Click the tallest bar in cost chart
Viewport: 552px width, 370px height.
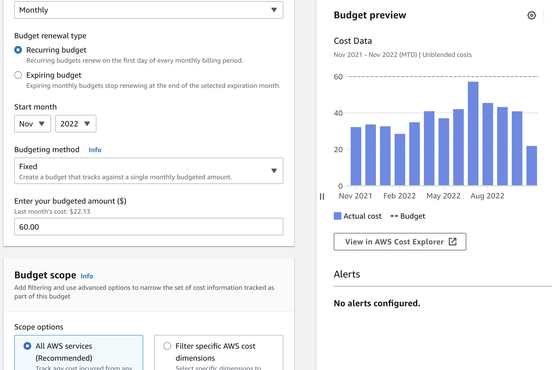(x=473, y=133)
